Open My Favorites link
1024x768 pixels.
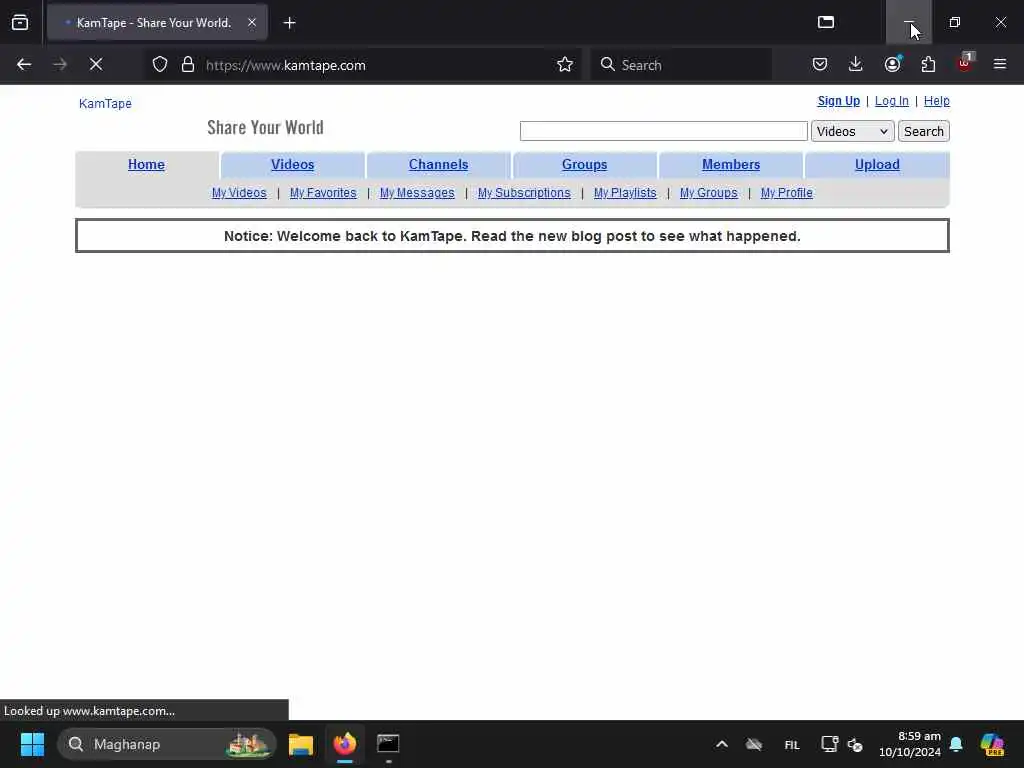323,193
